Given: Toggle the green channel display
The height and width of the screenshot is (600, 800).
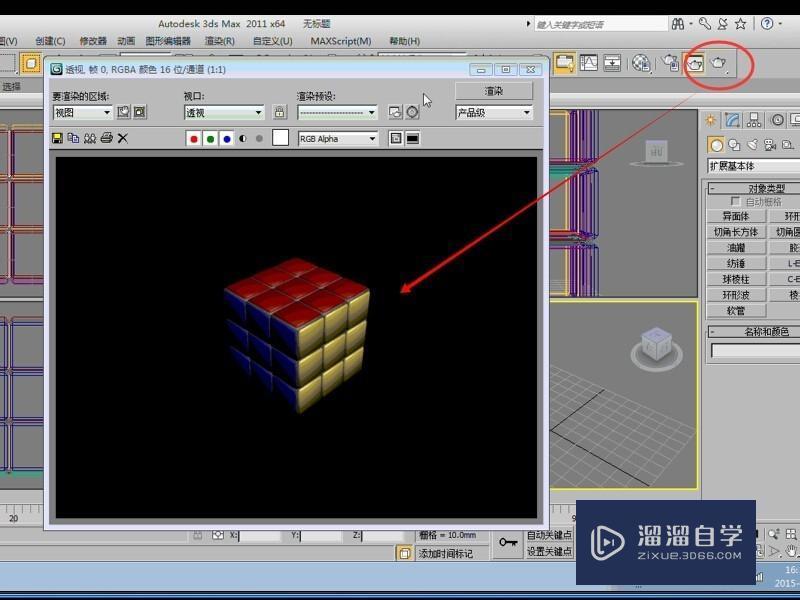Looking at the screenshot, I should click(210, 139).
